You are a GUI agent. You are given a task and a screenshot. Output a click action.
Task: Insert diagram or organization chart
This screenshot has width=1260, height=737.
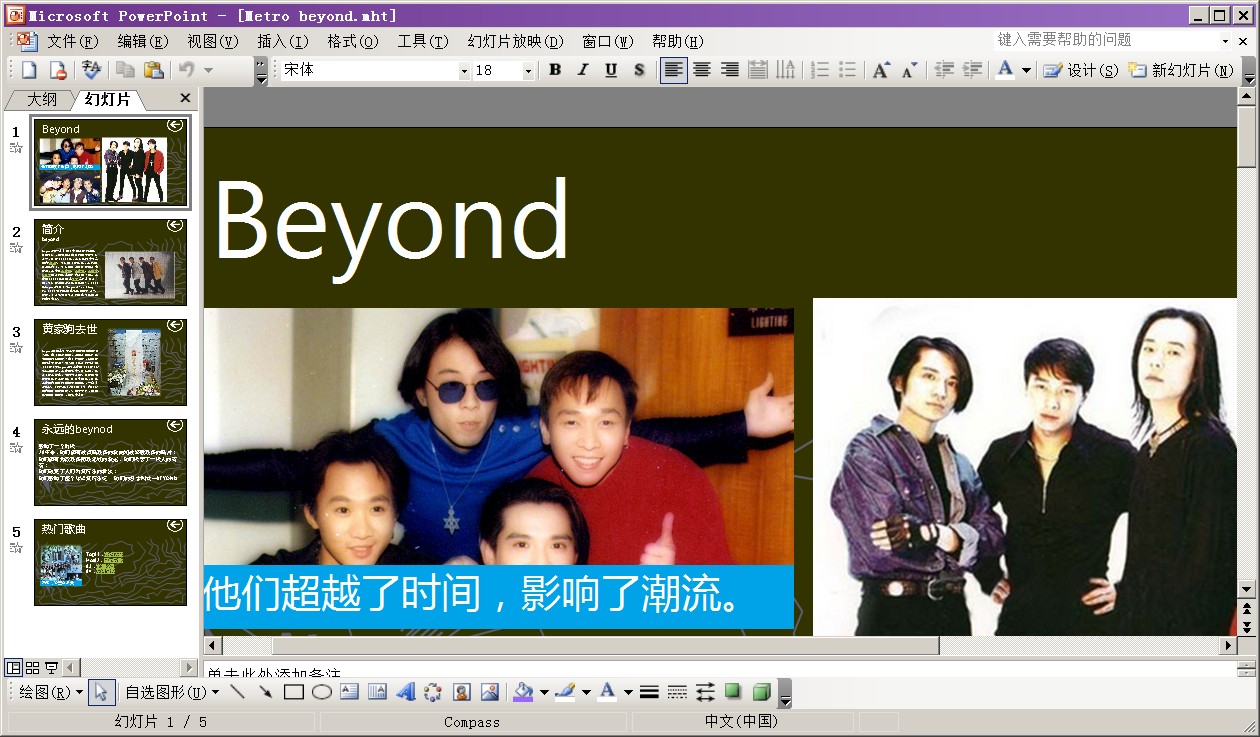(x=433, y=691)
